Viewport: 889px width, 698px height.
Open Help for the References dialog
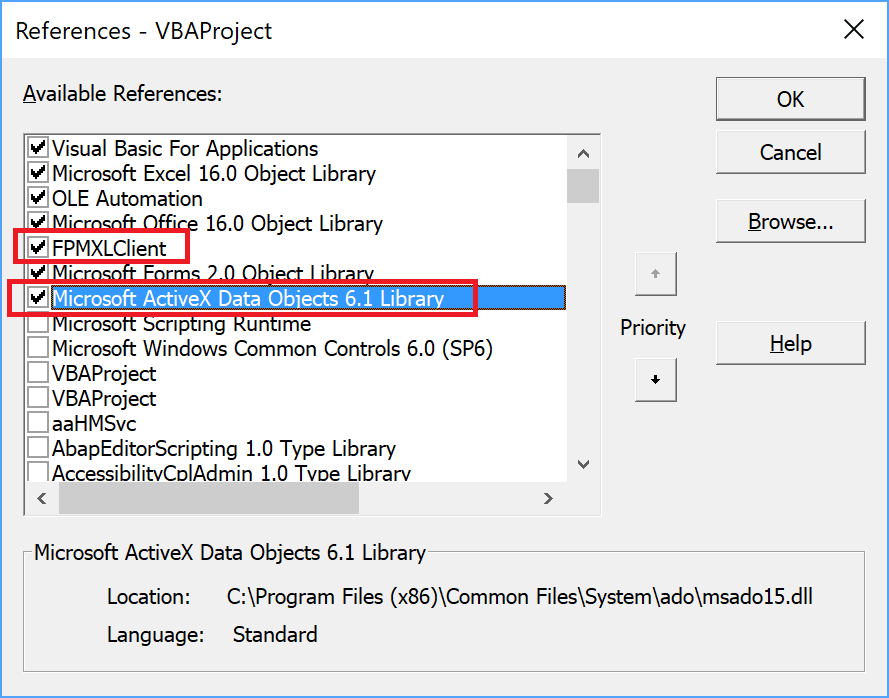coord(790,343)
